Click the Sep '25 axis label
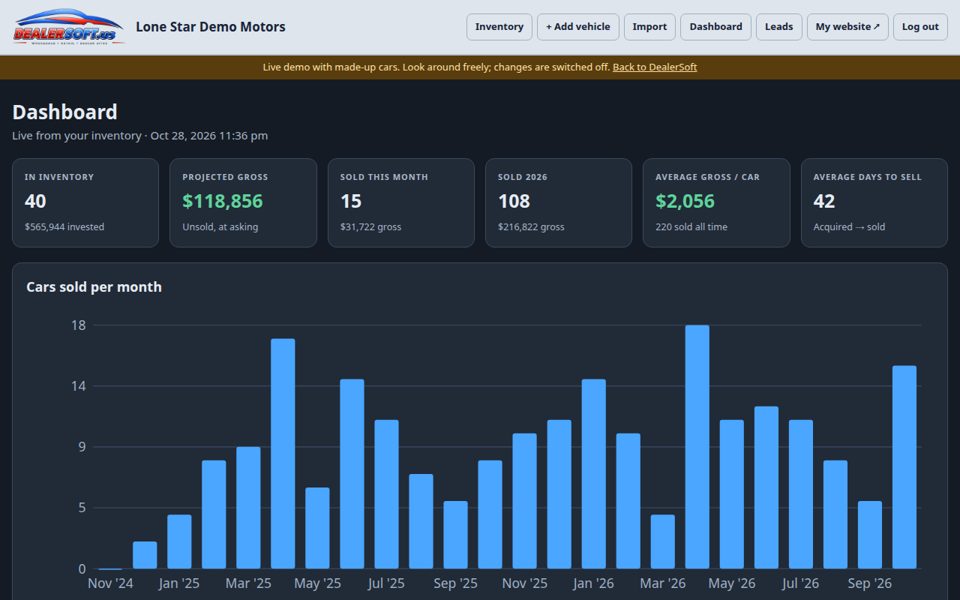The height and width of the screenshot is (600, 960). click(456, 583)
